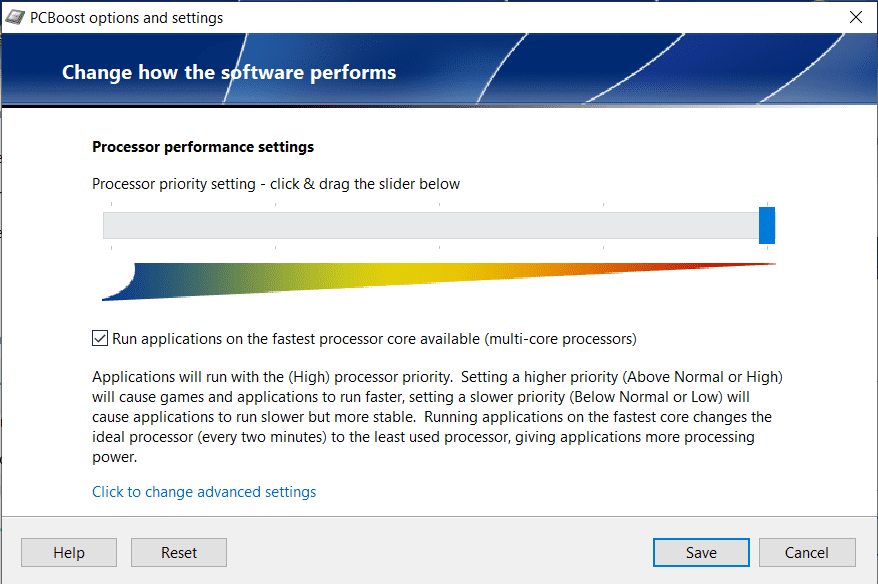Set priority slider to the fourth tick

[603, 225]
